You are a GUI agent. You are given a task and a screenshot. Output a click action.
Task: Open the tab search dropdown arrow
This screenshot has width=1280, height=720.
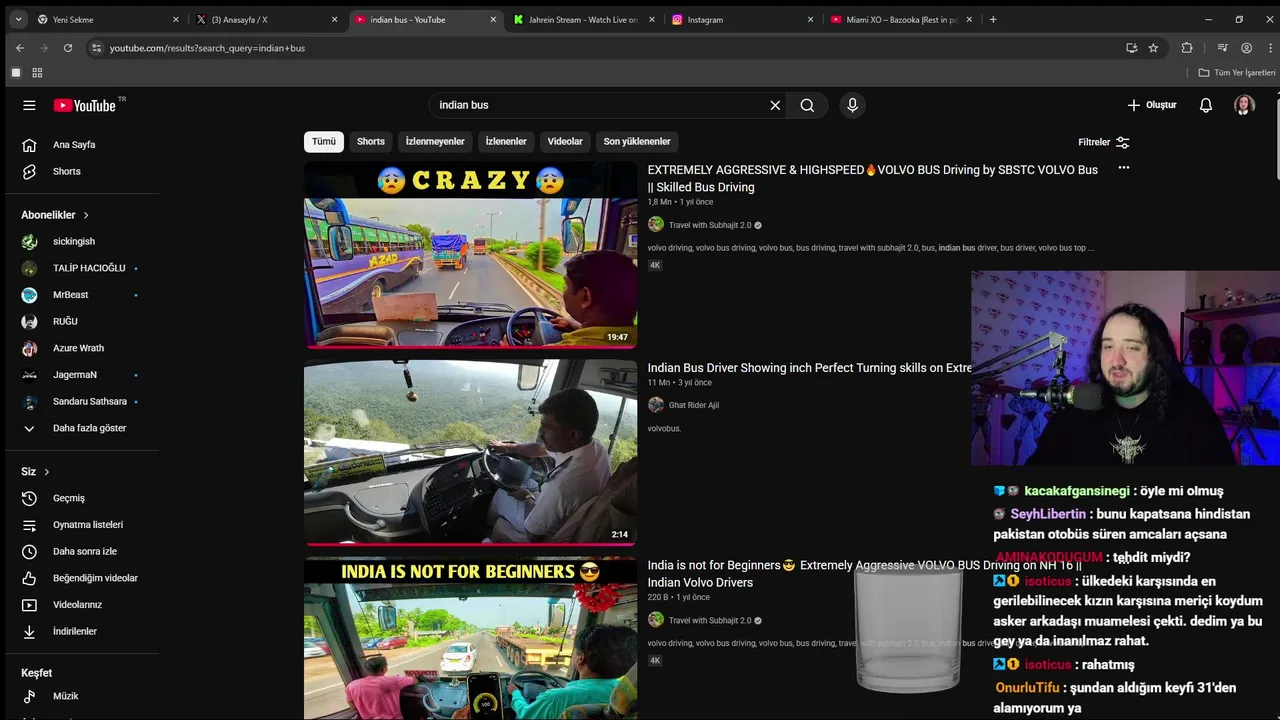18,19
